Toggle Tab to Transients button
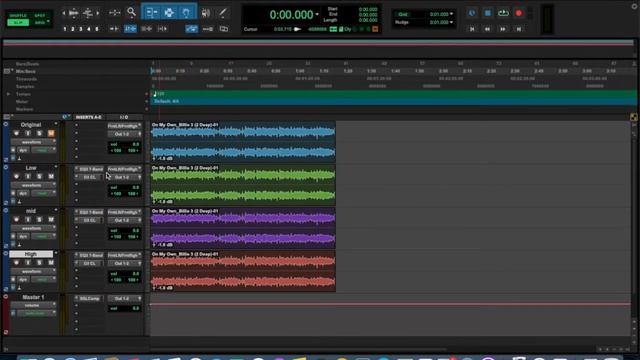Viewport: 640px width, 360px height. click(x=114, y=29)
